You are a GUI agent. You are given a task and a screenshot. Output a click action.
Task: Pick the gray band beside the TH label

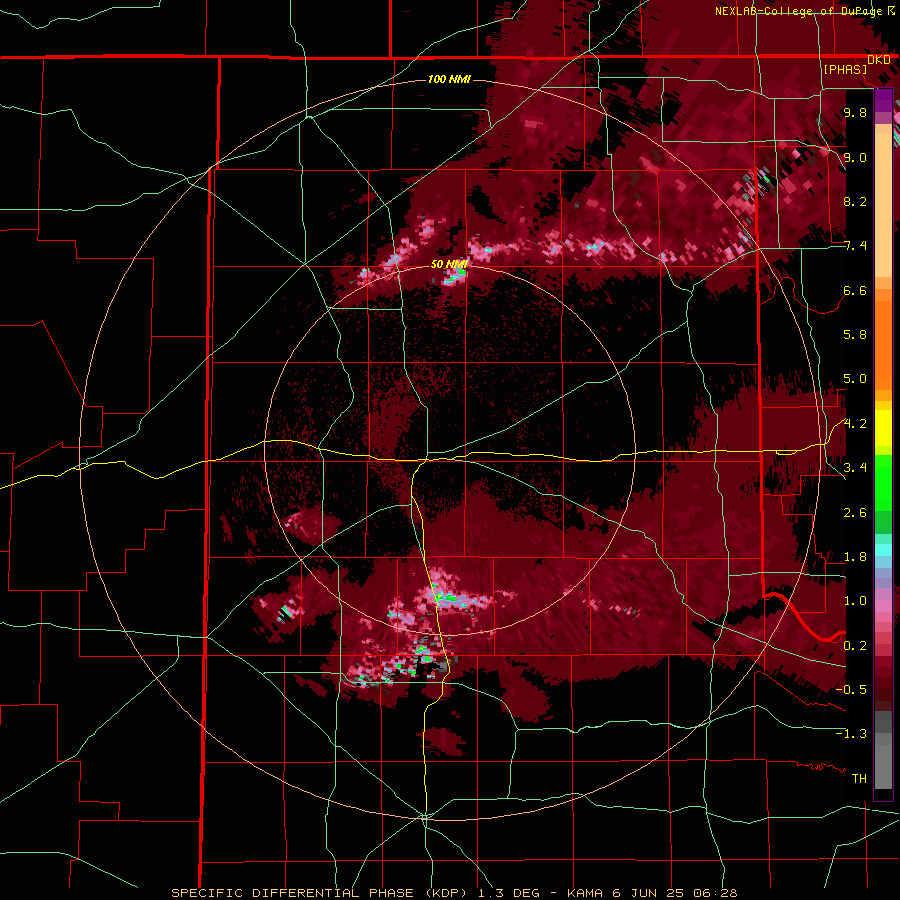click(883, 769)
